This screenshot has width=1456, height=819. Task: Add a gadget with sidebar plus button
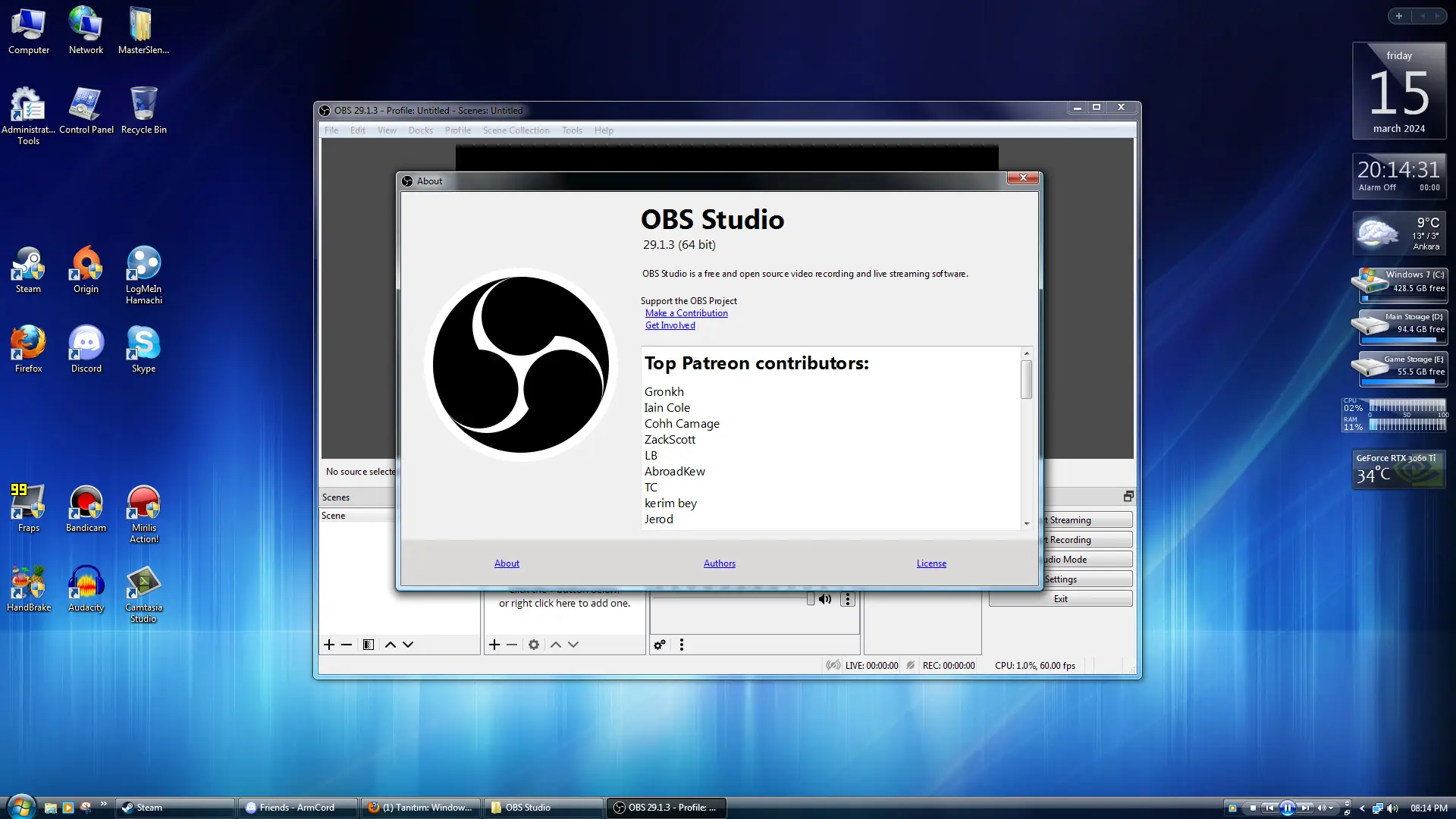coord(1399,16)
